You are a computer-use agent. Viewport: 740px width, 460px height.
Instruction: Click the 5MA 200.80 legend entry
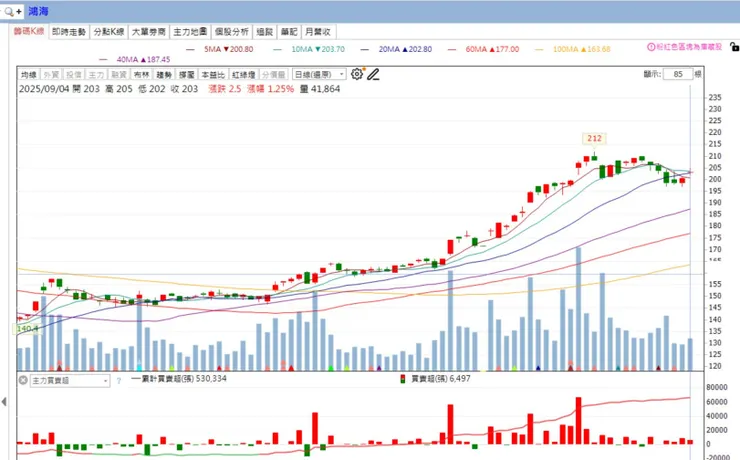pos(220,49)
